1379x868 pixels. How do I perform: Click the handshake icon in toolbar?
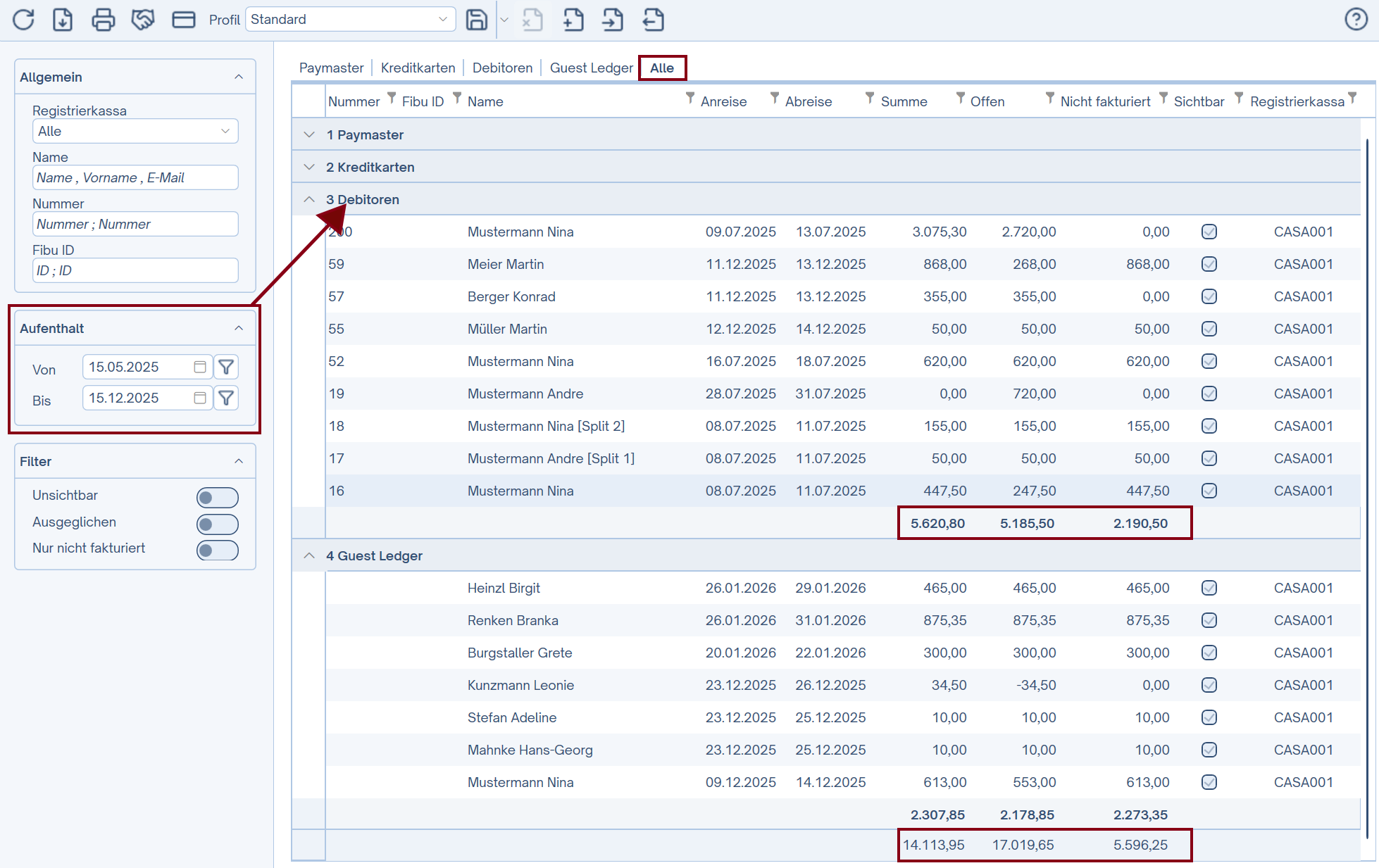(143, 20)
